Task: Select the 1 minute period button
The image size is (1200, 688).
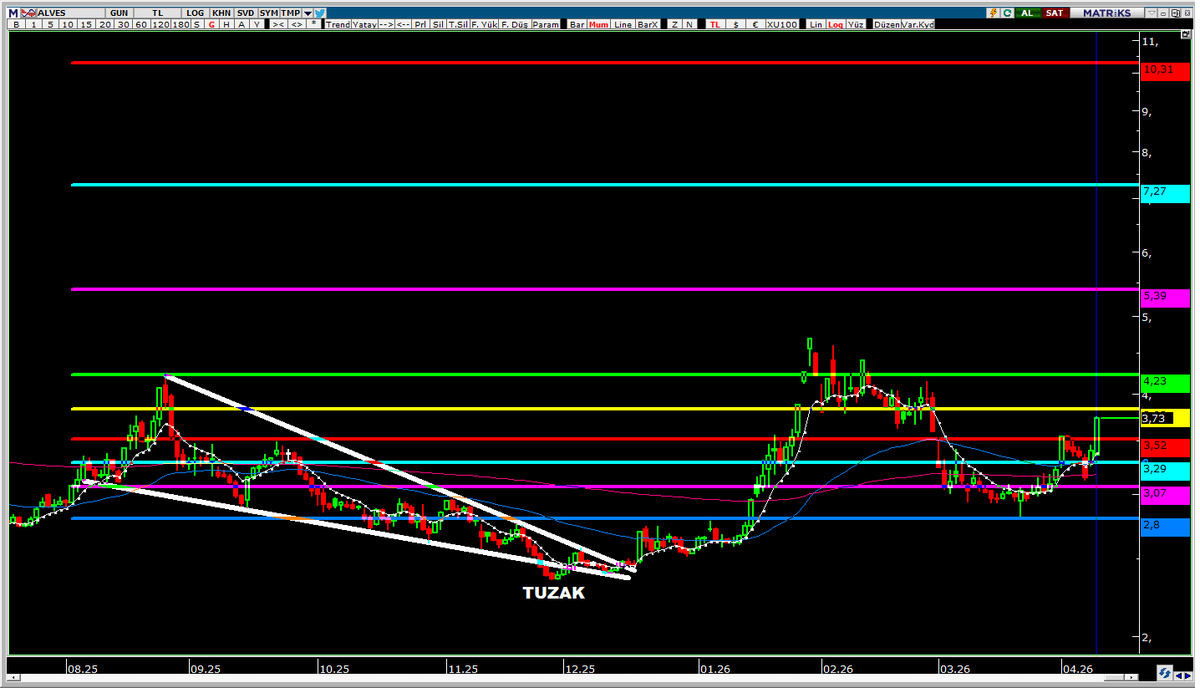Action: pos(33,24)
